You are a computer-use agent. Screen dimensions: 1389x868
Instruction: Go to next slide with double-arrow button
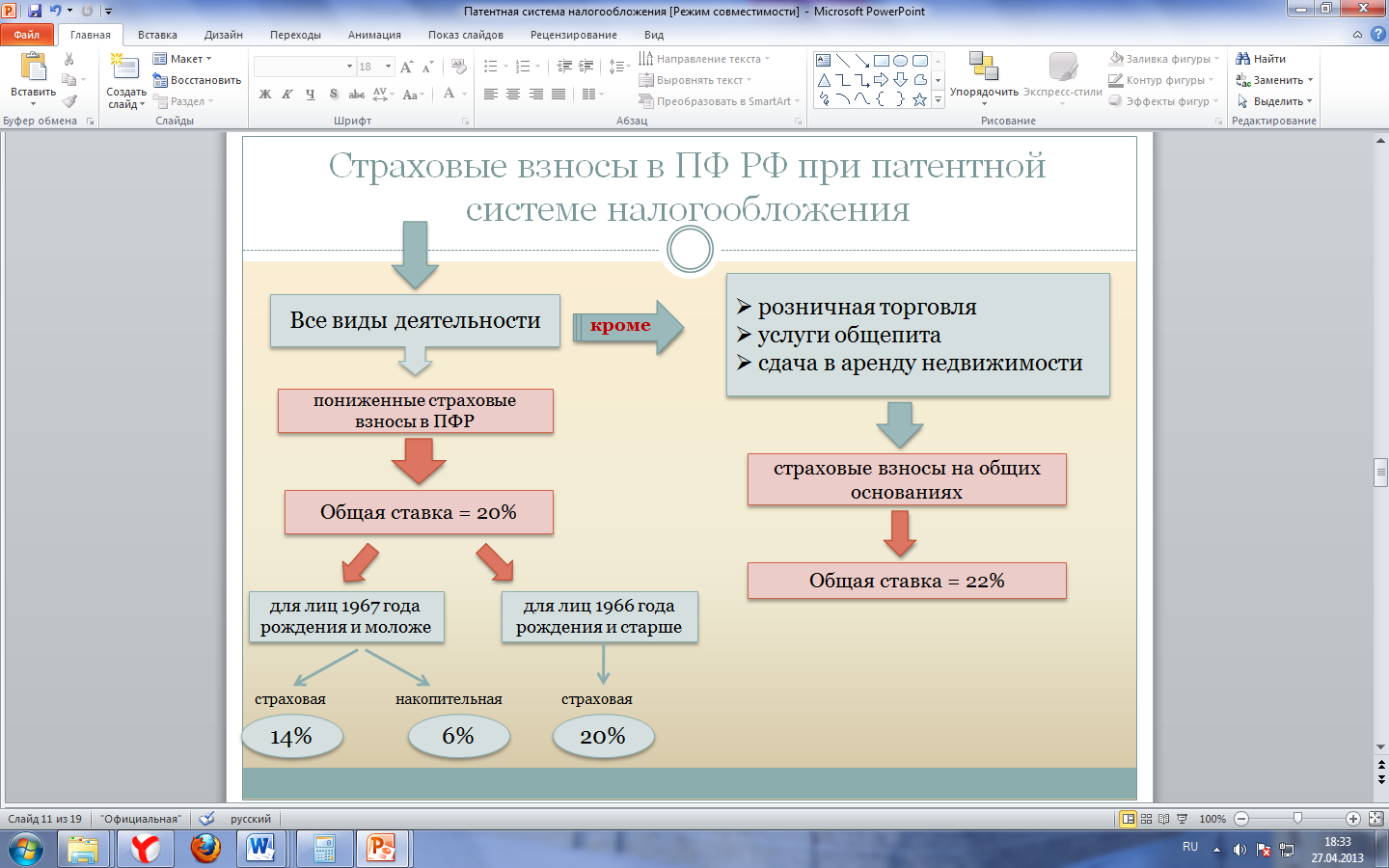[1380, 778]
